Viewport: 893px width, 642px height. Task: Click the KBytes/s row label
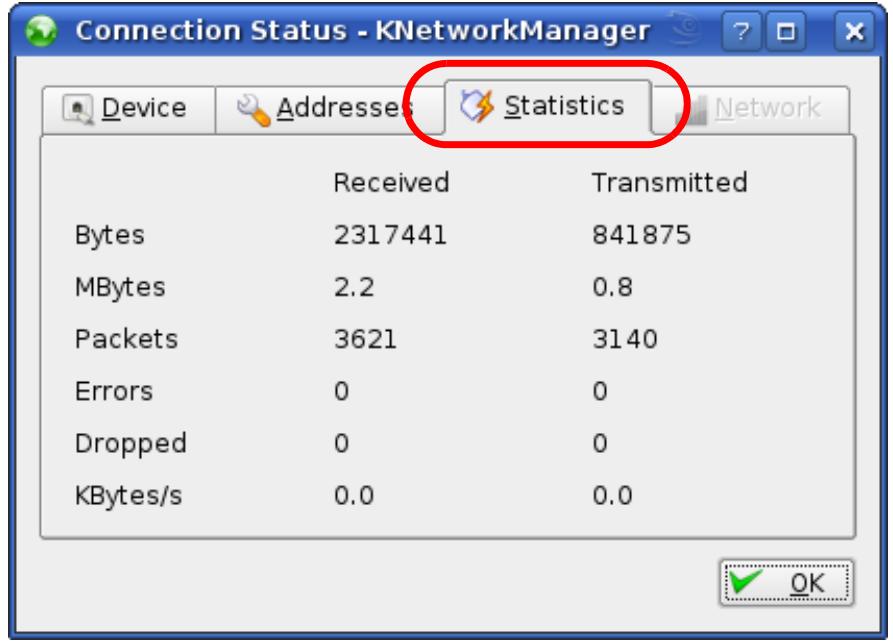129,496
